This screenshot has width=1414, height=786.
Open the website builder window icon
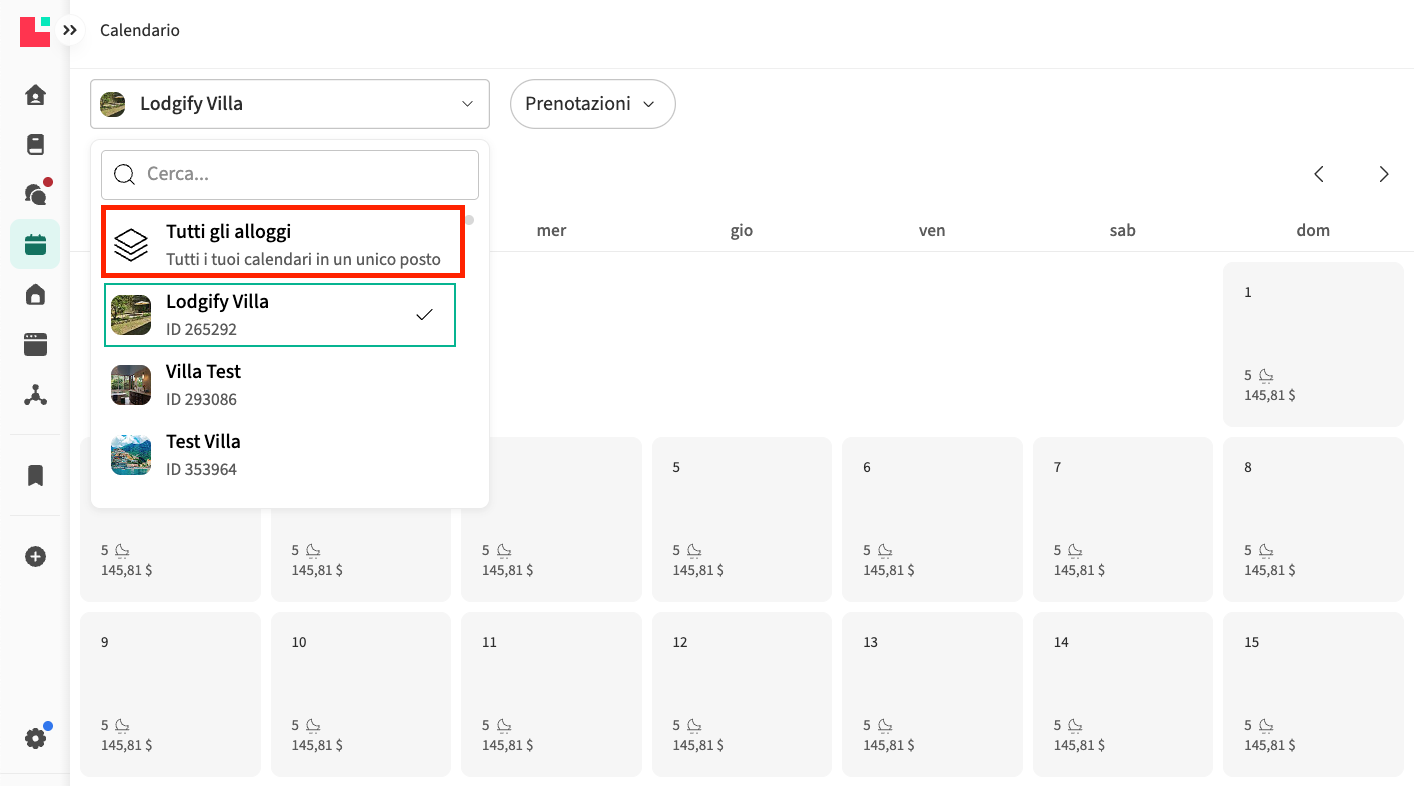tap(35, 345)
